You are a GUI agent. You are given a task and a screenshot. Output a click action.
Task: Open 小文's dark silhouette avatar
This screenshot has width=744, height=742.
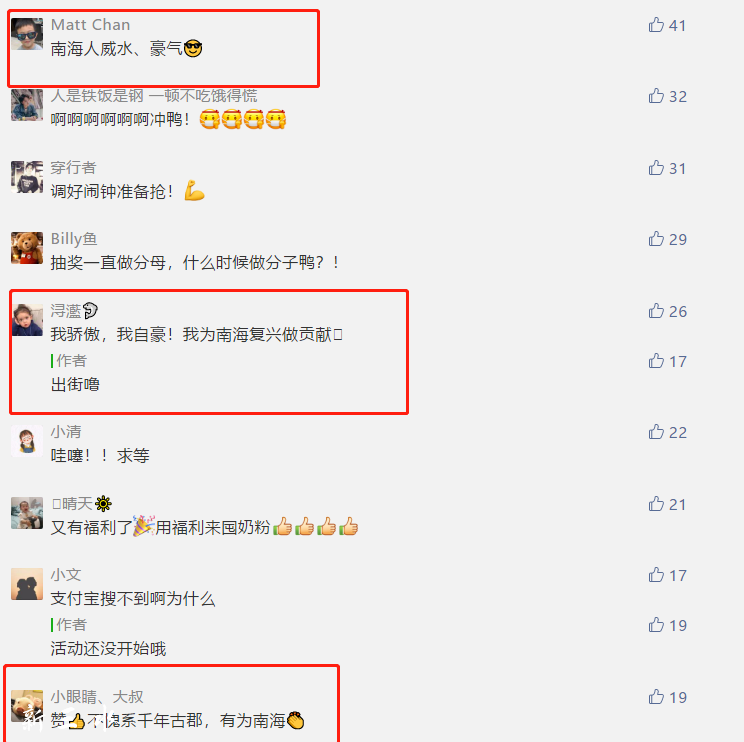click(x=27, y=584)
